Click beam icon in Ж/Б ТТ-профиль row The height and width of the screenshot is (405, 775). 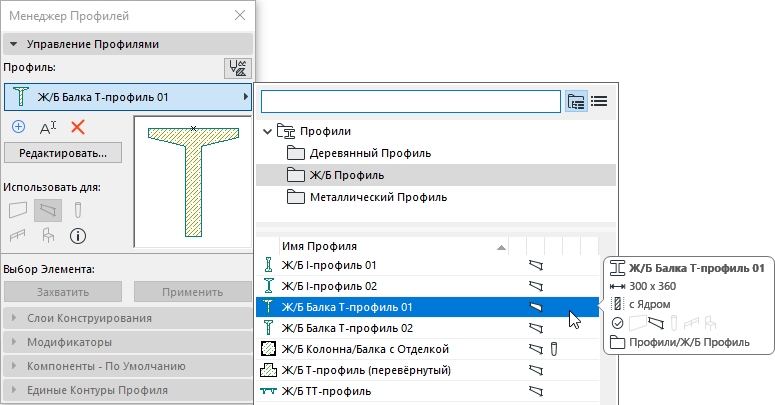pos(536,391)
